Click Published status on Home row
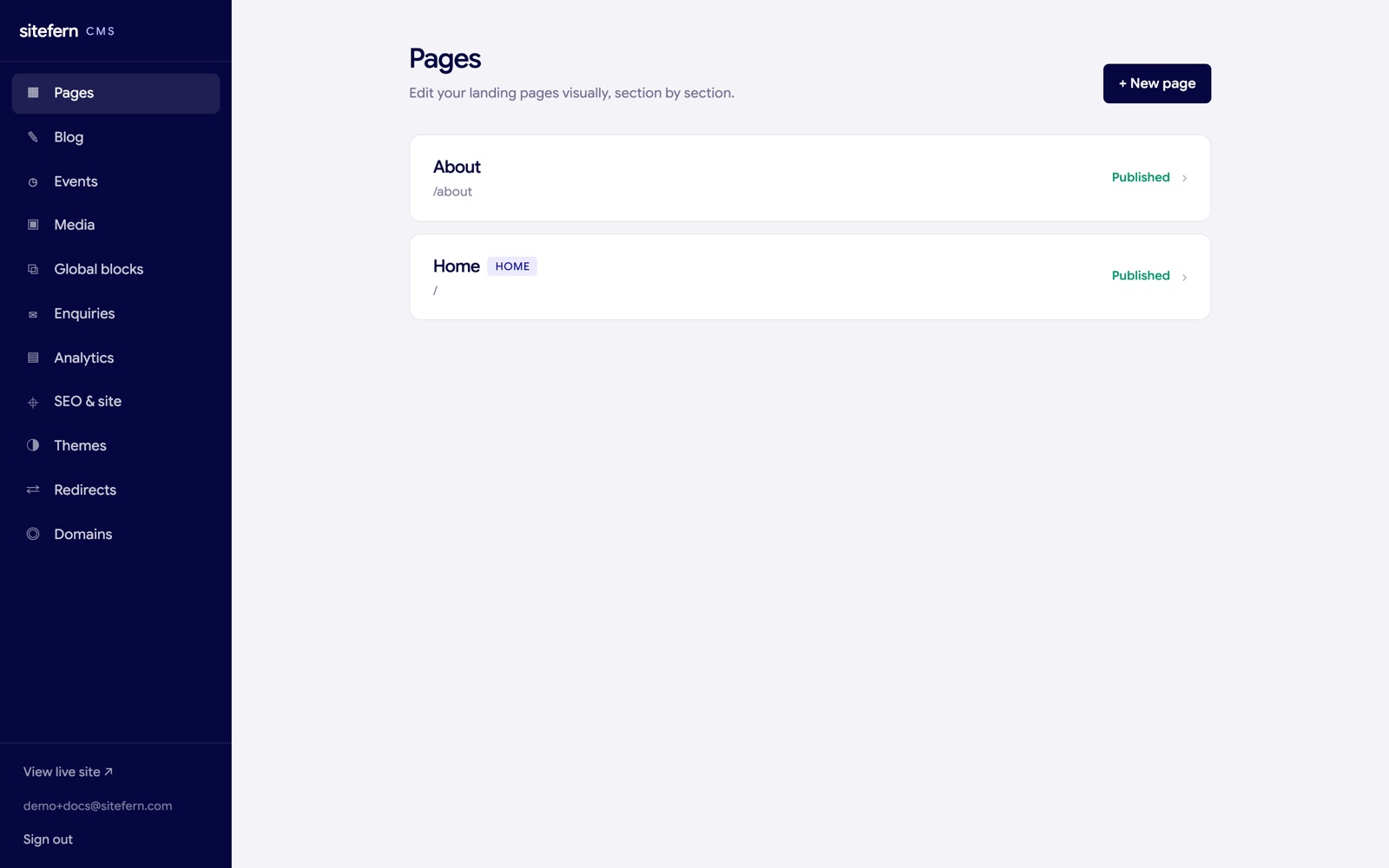1389x868 pixels. tap(1141, 275)
